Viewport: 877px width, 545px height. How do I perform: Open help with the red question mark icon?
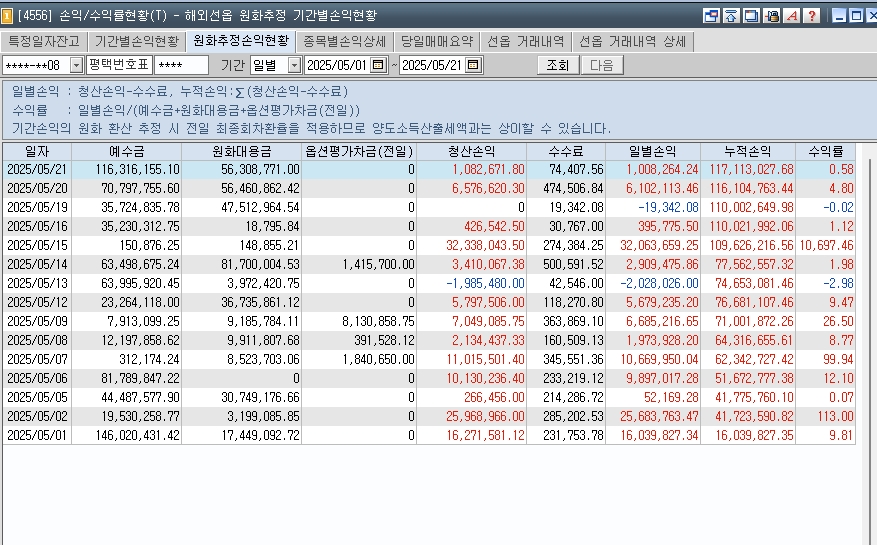(812, 16)
